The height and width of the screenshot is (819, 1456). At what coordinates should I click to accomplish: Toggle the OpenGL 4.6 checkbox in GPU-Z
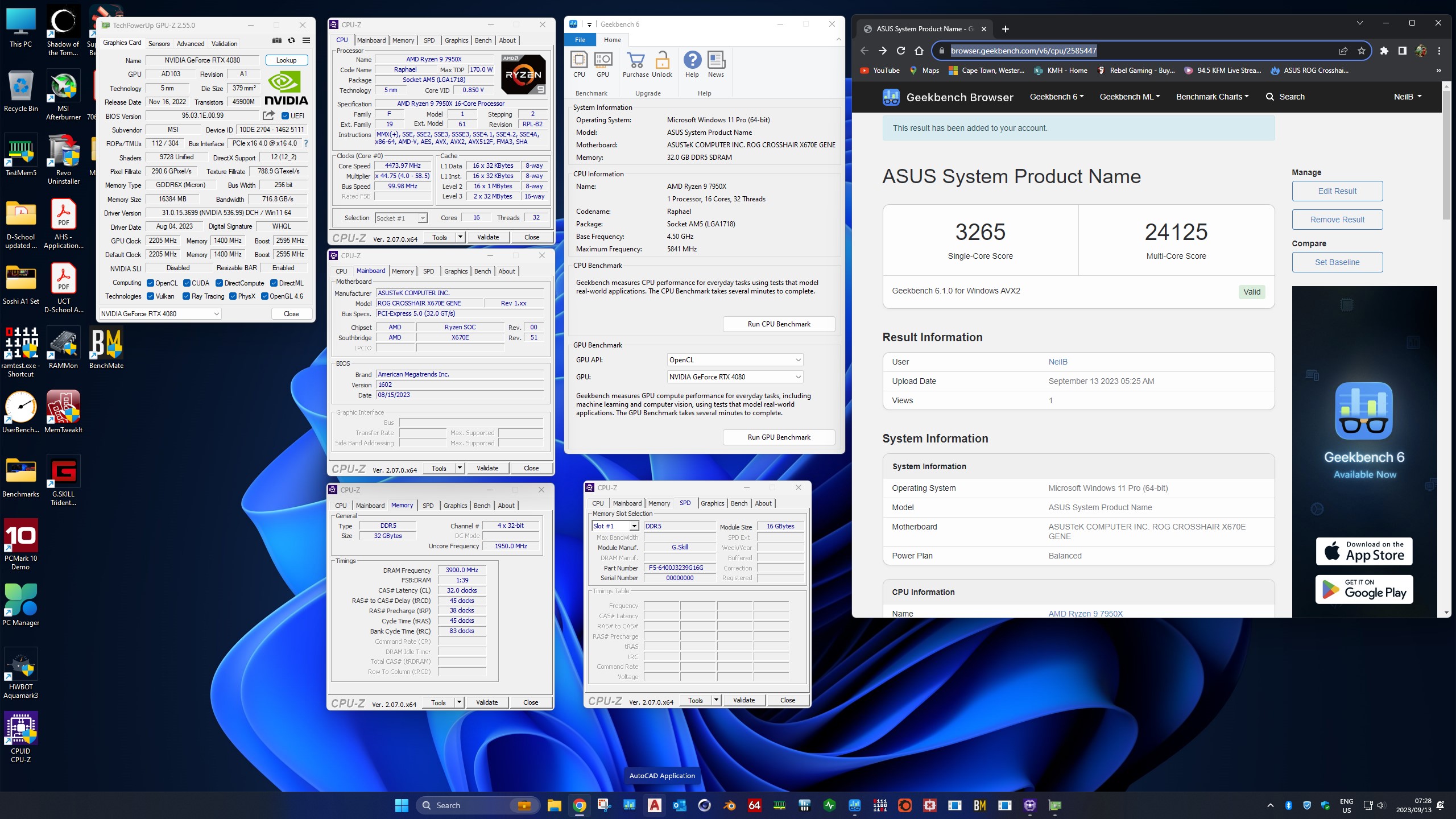[x=264, y=296]
